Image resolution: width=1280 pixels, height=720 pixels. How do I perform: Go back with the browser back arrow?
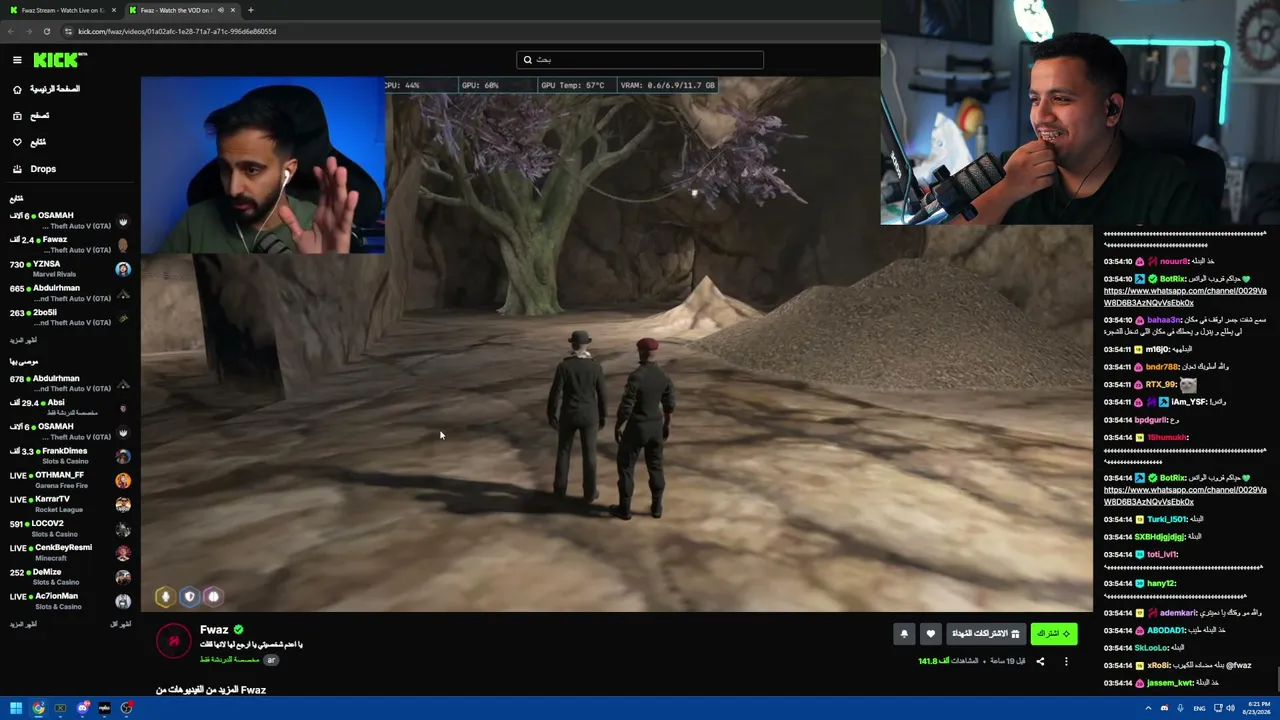click(x=11, y=31)
